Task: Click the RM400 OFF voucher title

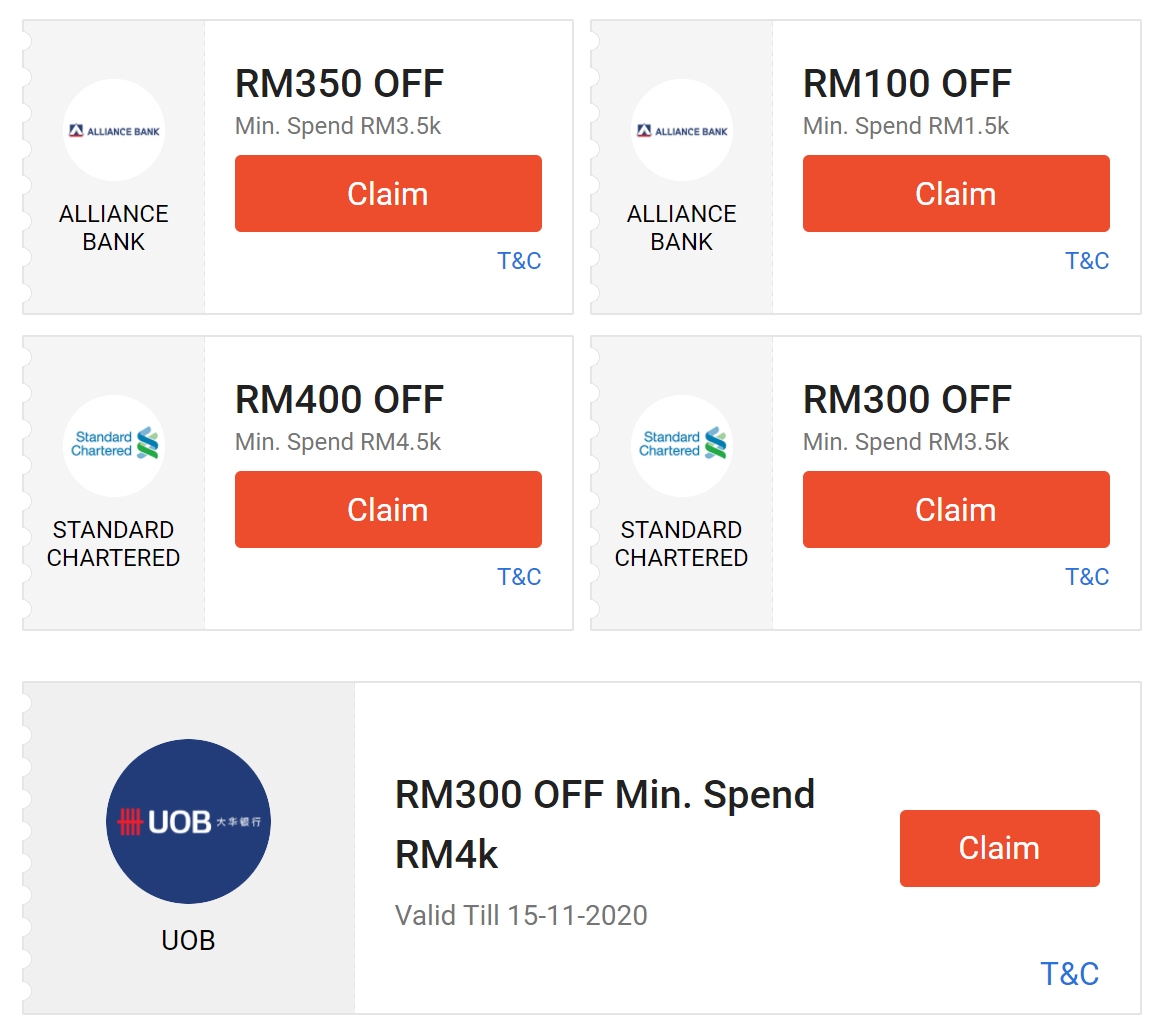Action: click(x=339, y=400)
